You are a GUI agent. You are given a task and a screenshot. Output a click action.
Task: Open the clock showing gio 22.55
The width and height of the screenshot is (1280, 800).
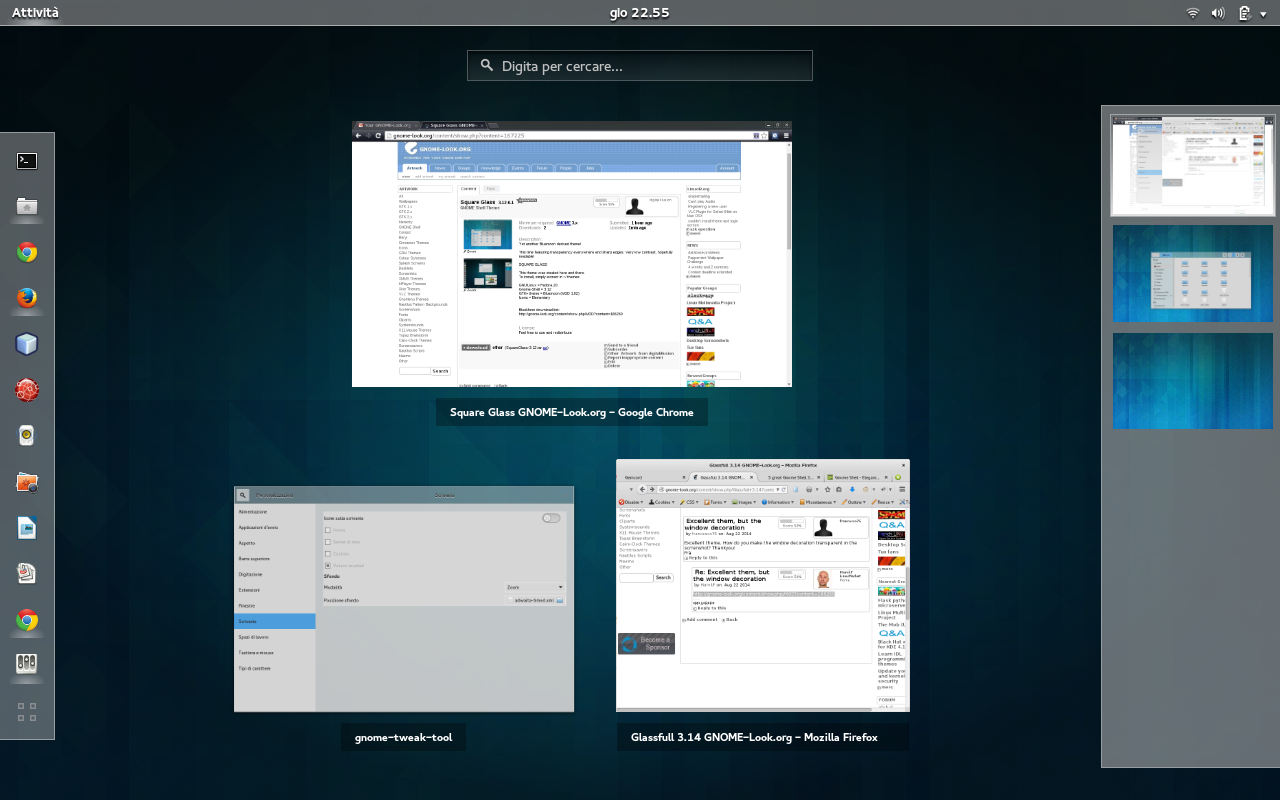639,13
